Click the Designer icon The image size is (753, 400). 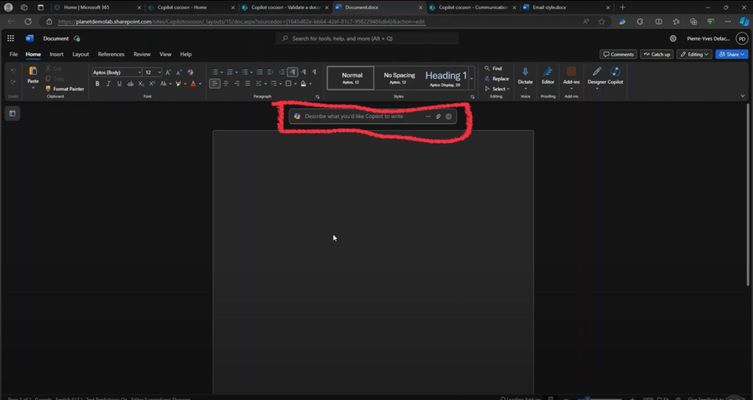pyautogui.click(x=597, y=72)
